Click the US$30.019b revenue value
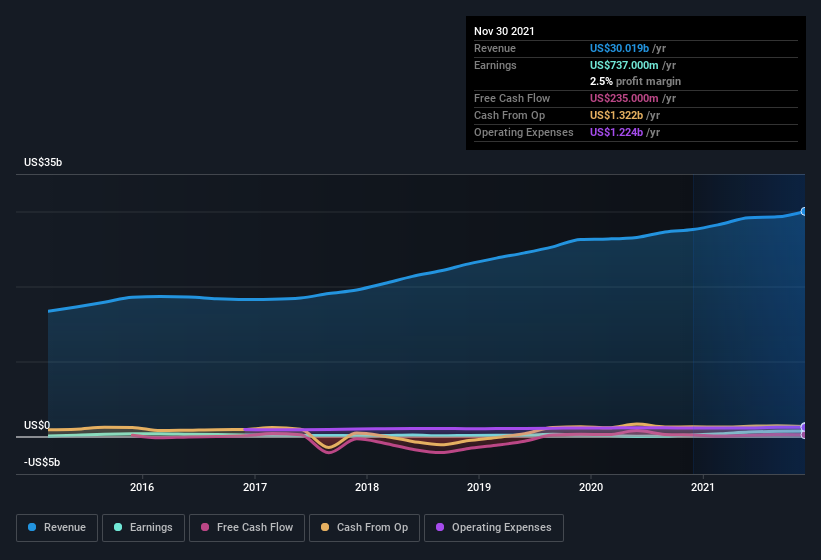The width and height of the screenshot is (821, 560). 619,48
